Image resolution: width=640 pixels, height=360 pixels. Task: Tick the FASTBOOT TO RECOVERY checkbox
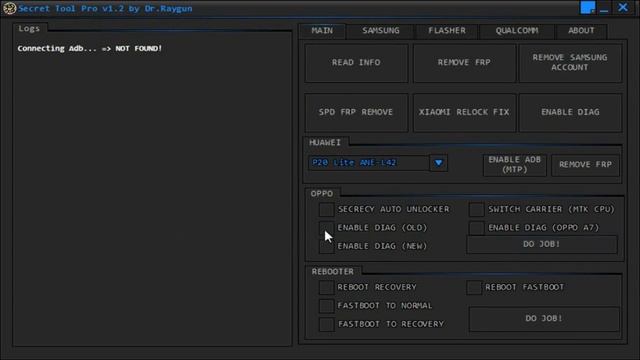[x=326, y=324]
